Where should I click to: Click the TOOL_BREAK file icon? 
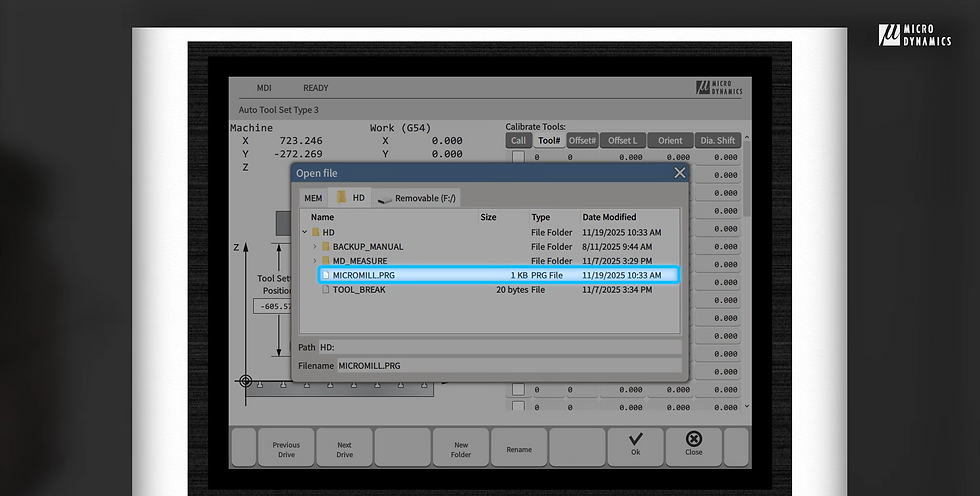[x=325, y=289]
